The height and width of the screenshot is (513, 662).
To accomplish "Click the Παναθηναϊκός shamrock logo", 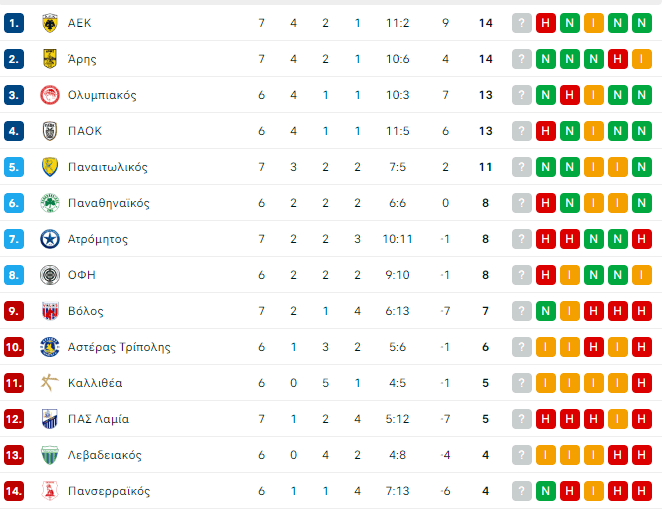I will click(x=49, y=203).
